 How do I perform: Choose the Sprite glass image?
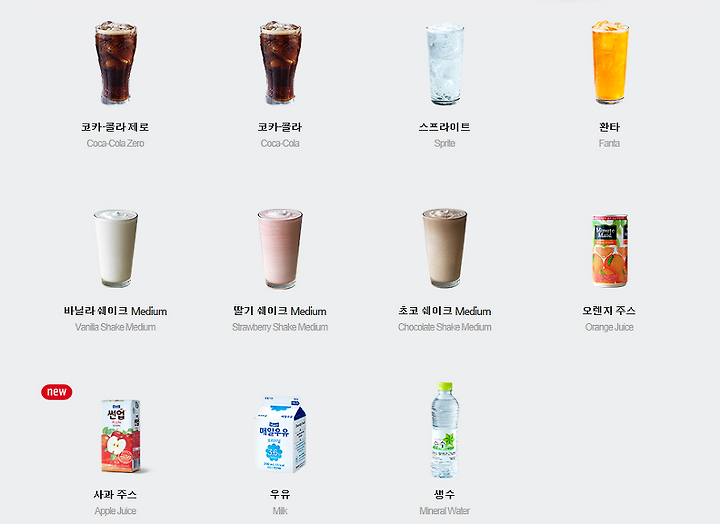pos(444,64)
